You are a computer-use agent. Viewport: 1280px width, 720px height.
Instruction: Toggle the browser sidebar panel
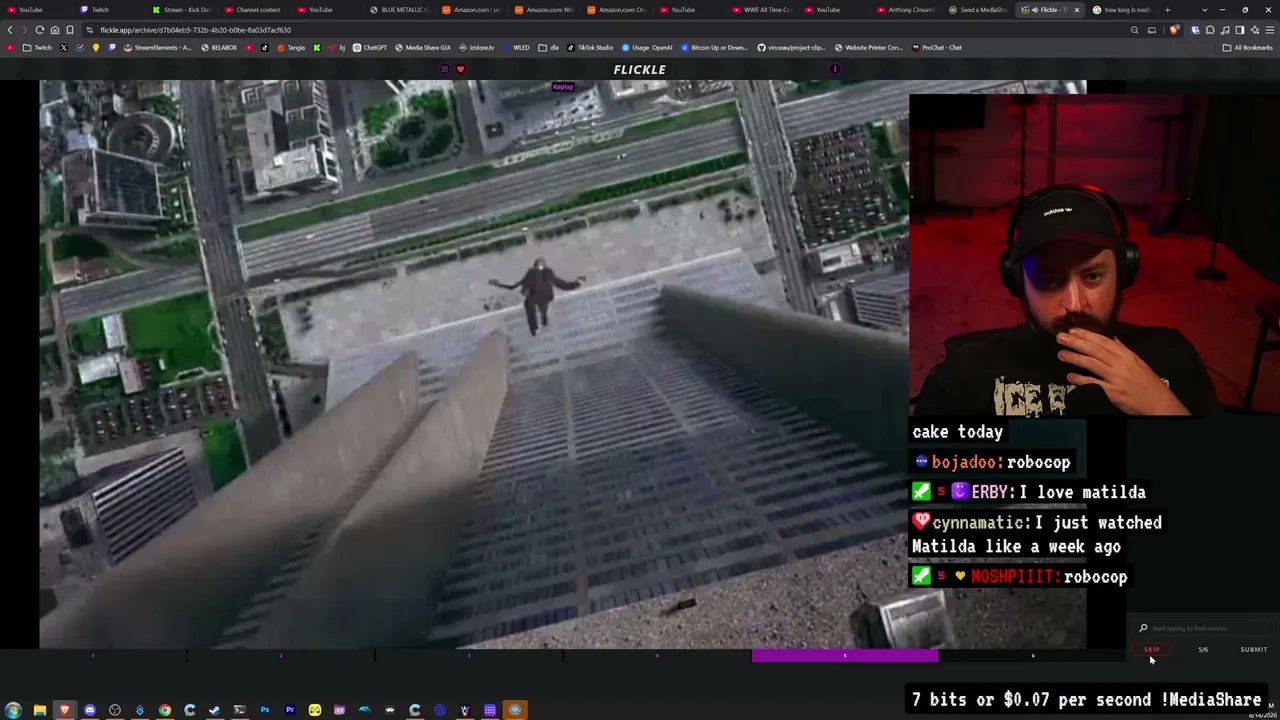(x=1240, y=30)
